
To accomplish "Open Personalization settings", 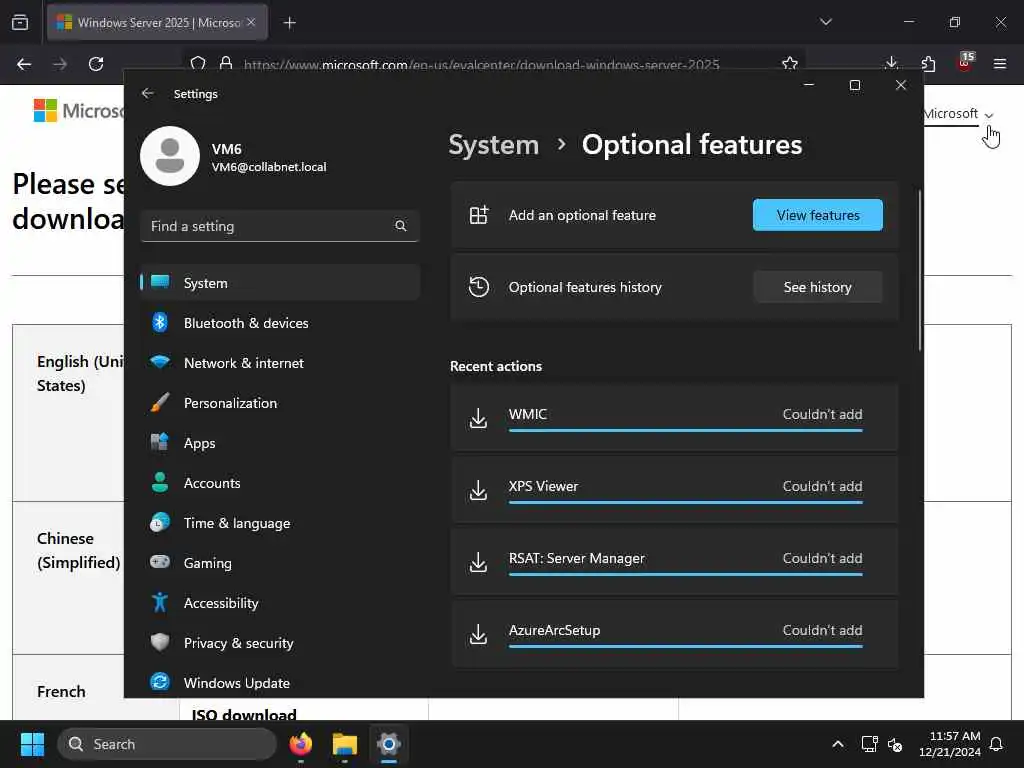I will click(x=280, y=403).
